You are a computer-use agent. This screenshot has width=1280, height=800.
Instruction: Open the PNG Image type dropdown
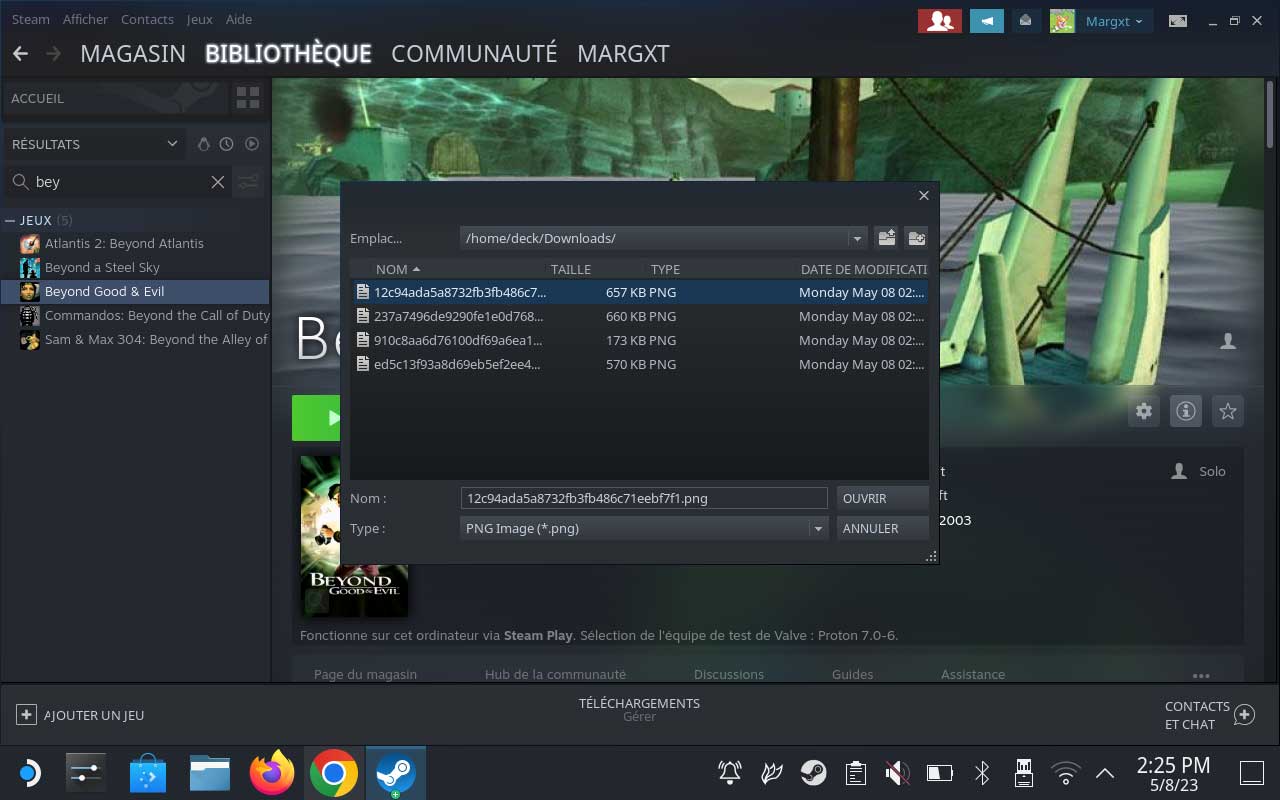644,528
